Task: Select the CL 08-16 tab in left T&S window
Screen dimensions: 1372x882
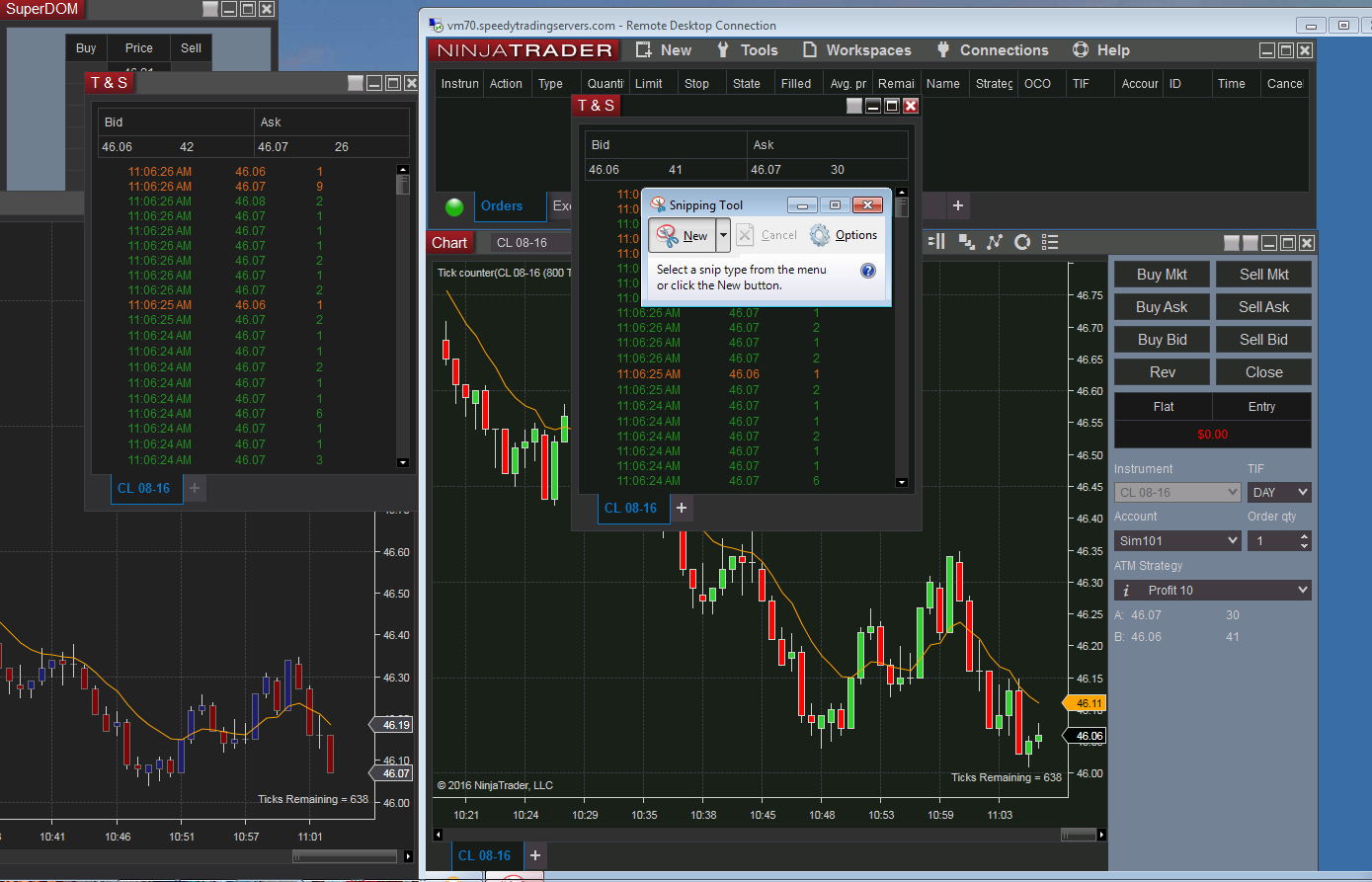Action: pyautogui.click(x=144, y=488)
